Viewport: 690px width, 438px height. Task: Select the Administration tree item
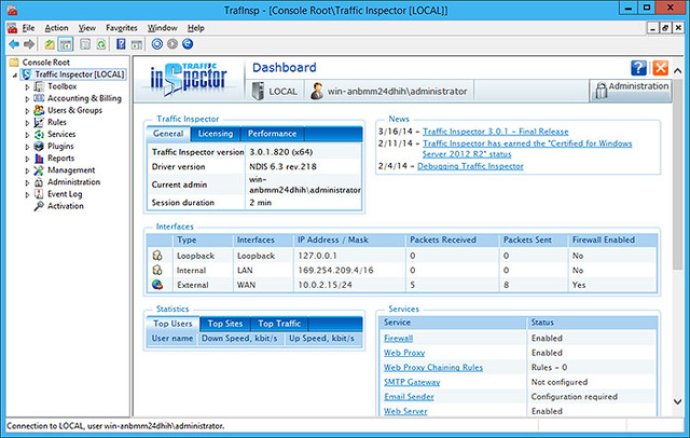coord(73,182)
